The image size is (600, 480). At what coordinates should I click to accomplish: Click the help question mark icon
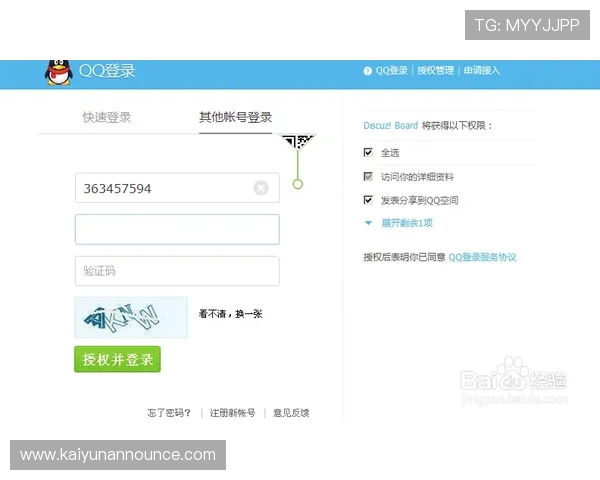(367, 71)
